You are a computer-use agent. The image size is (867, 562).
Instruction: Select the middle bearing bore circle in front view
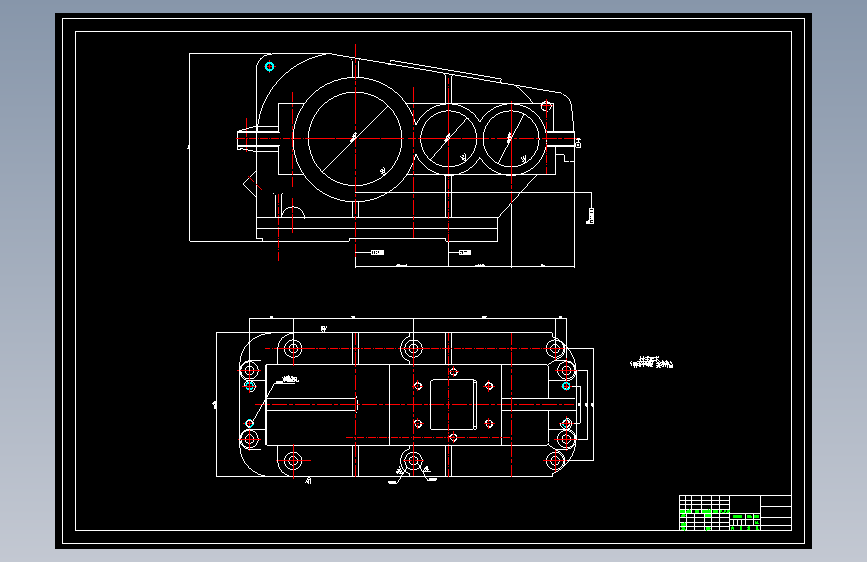[448, 138]
